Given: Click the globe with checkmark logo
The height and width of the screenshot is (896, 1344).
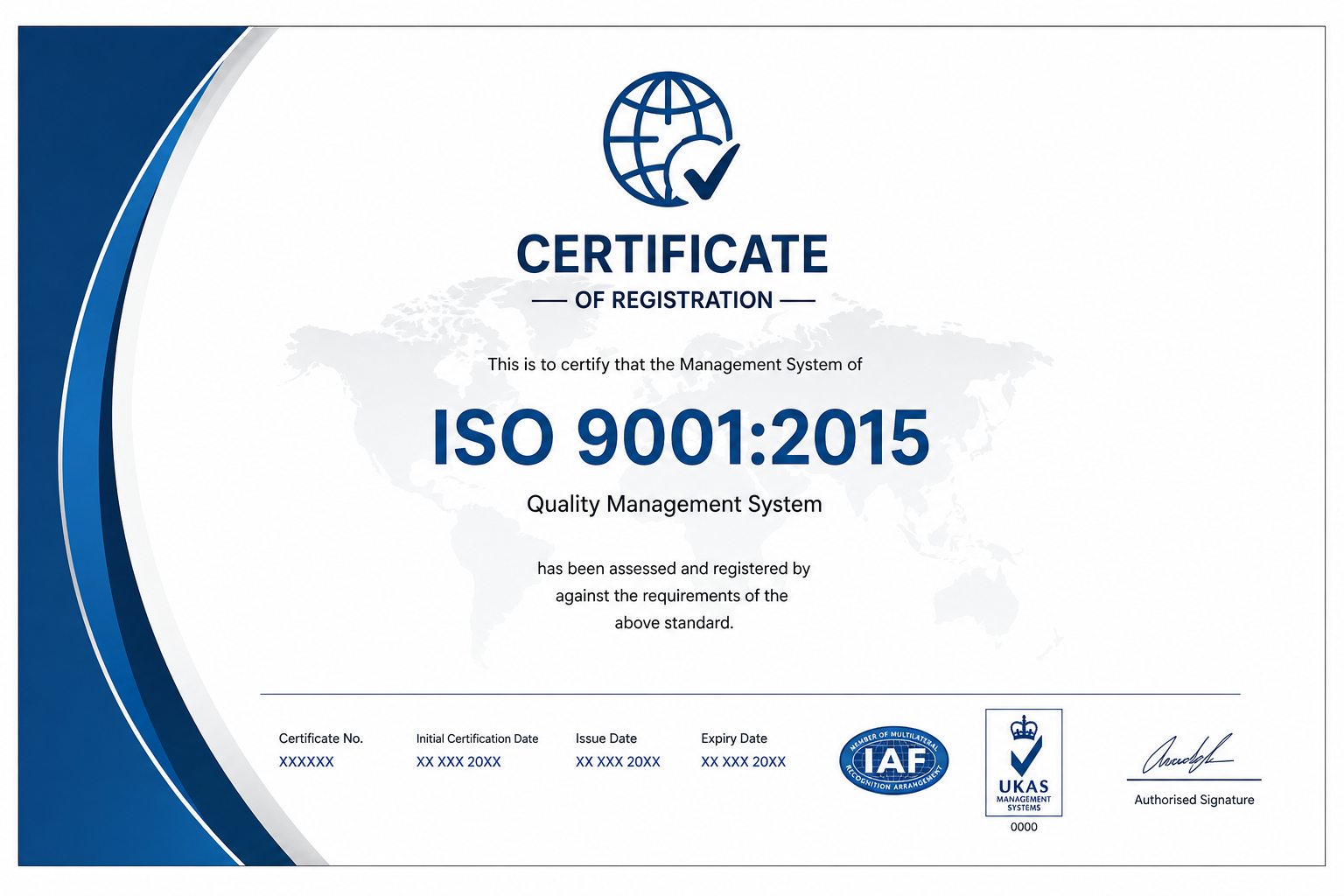Looking at the screenshot, I should (x=671, y=139).
